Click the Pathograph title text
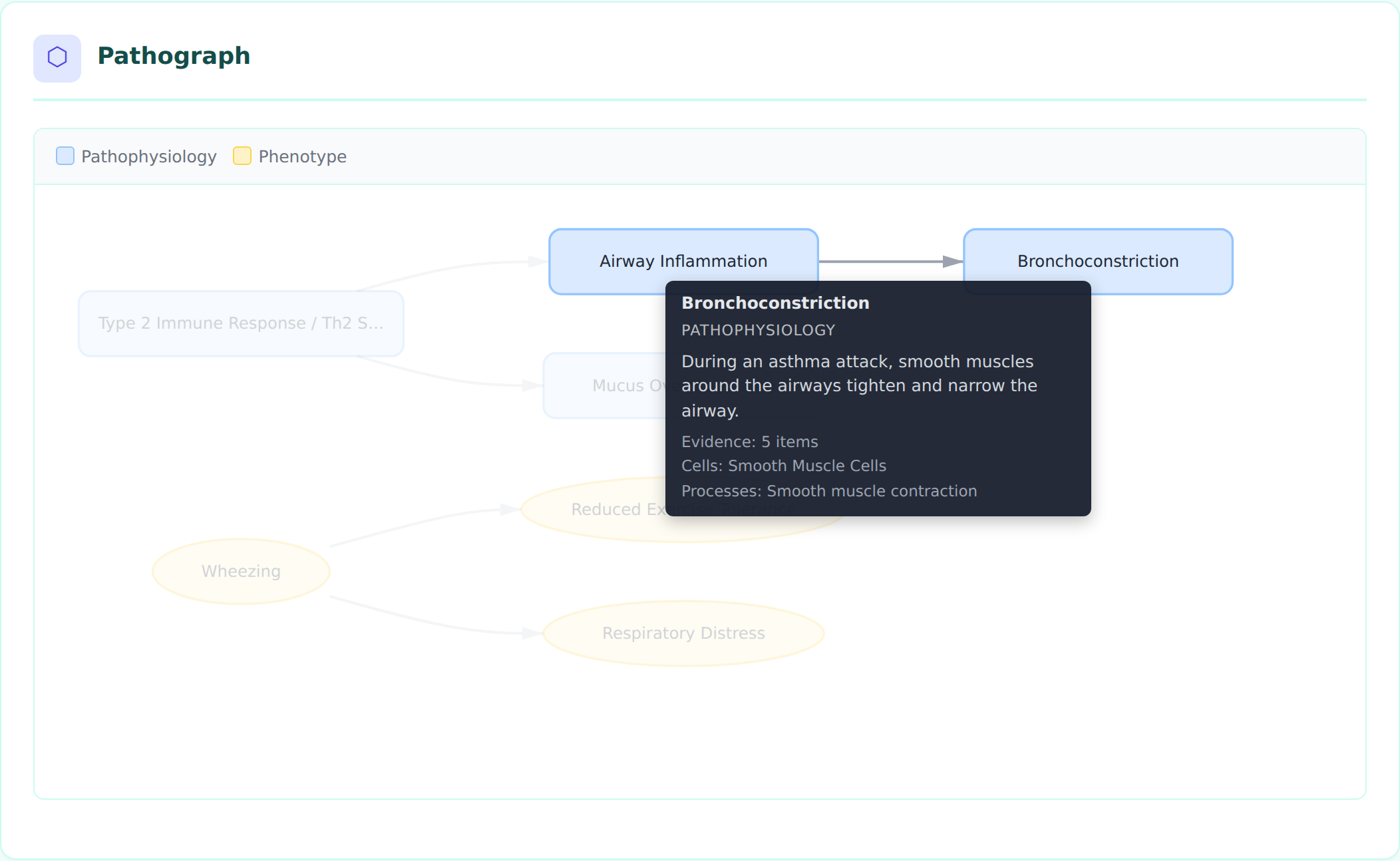This screenshot has width=1400, height=861. click(x=174, y=56)
